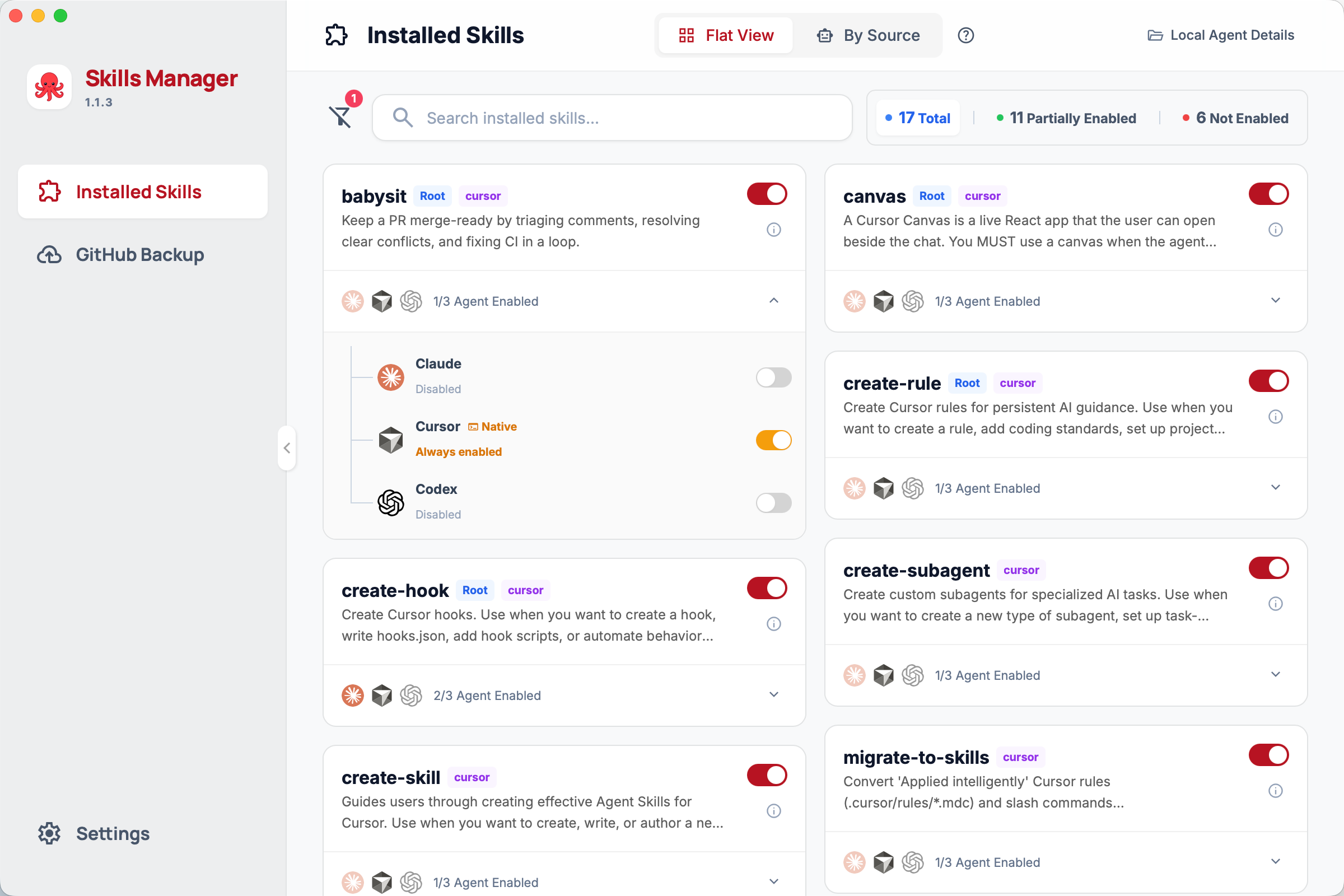This screenshot has width=1344, height=896.
Task: Click the Skills Manager octopus logo
Action: (x=49, y=87)
